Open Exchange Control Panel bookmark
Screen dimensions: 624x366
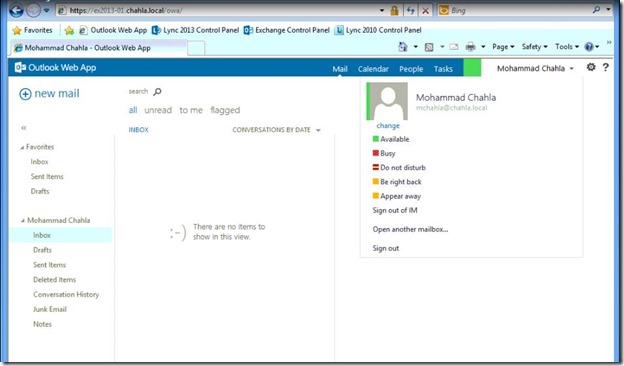287,30
